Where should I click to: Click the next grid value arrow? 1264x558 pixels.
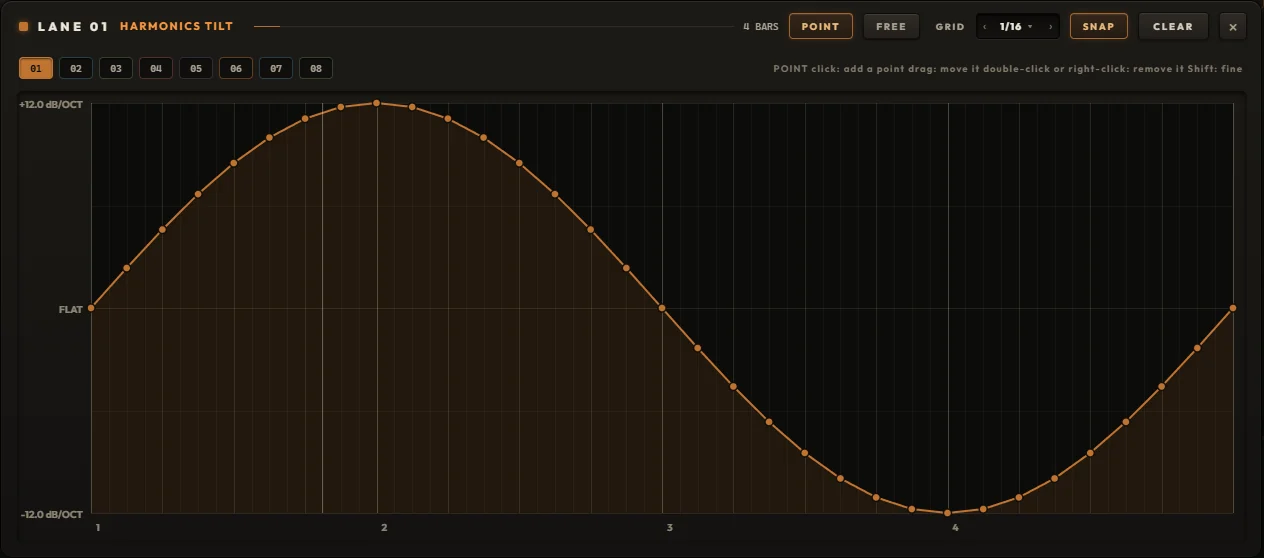tap(1050, 27)
